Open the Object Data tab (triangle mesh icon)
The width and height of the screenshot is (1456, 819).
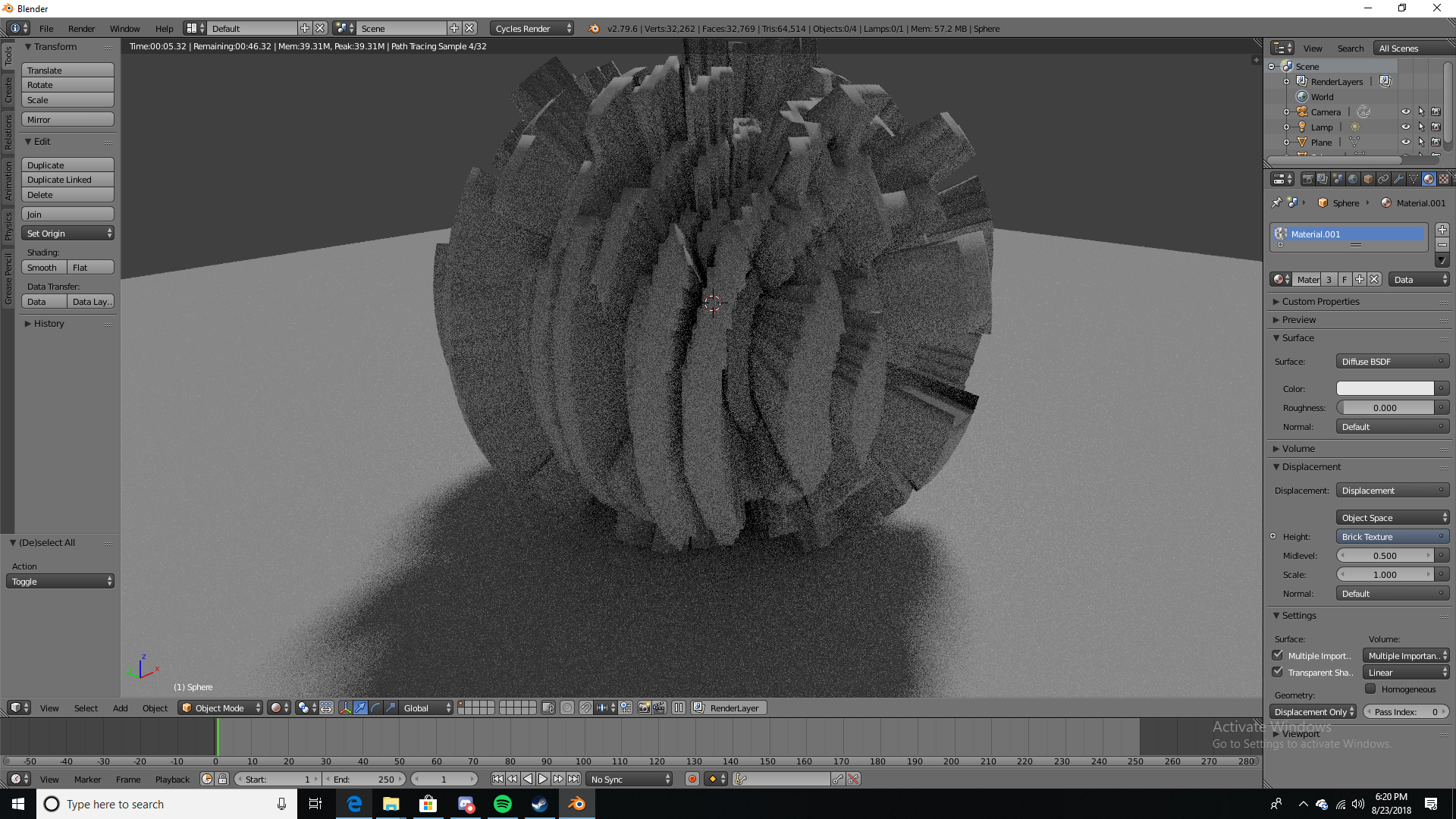pos(1414,179)
